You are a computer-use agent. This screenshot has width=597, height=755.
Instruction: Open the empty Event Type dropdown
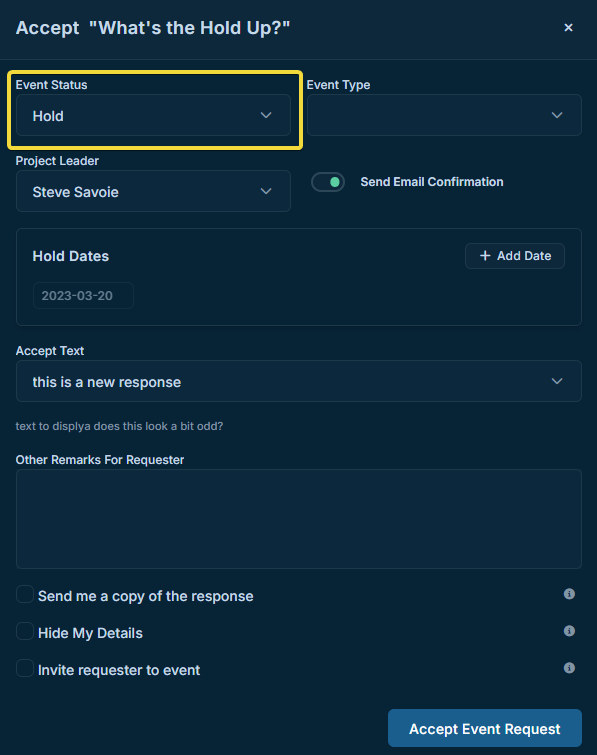click(444, 115)
